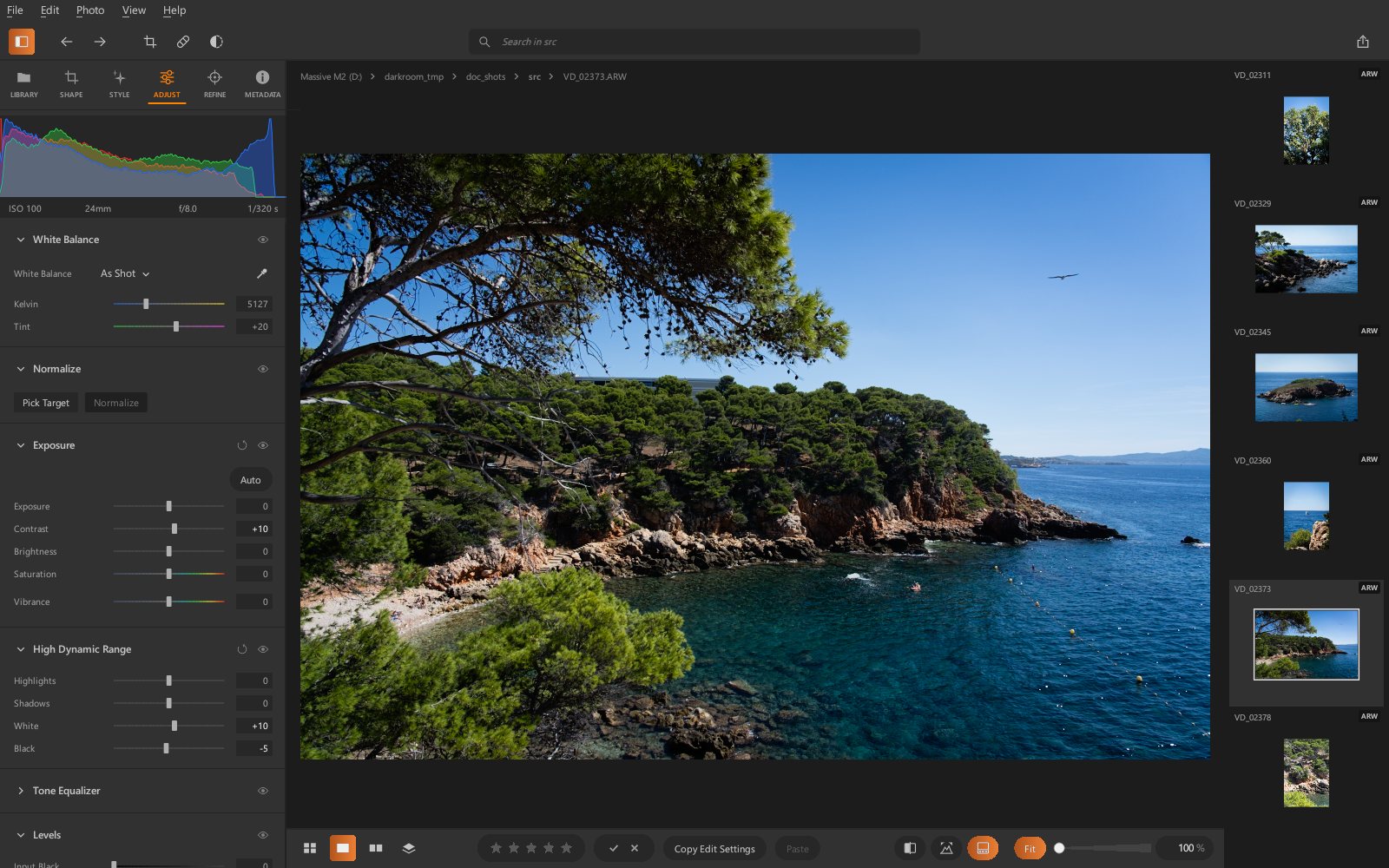Click doc_shots in breadcrumb path
The image size is (1389, 868).
coord(485,76)
